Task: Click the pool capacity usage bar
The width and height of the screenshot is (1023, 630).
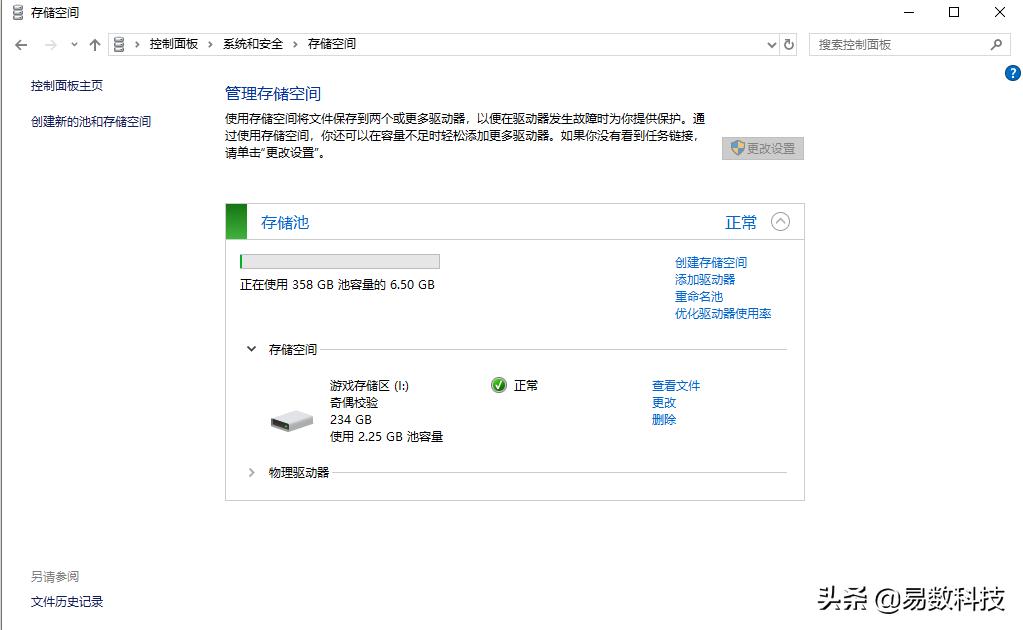Action: click(x=339, y=261)
